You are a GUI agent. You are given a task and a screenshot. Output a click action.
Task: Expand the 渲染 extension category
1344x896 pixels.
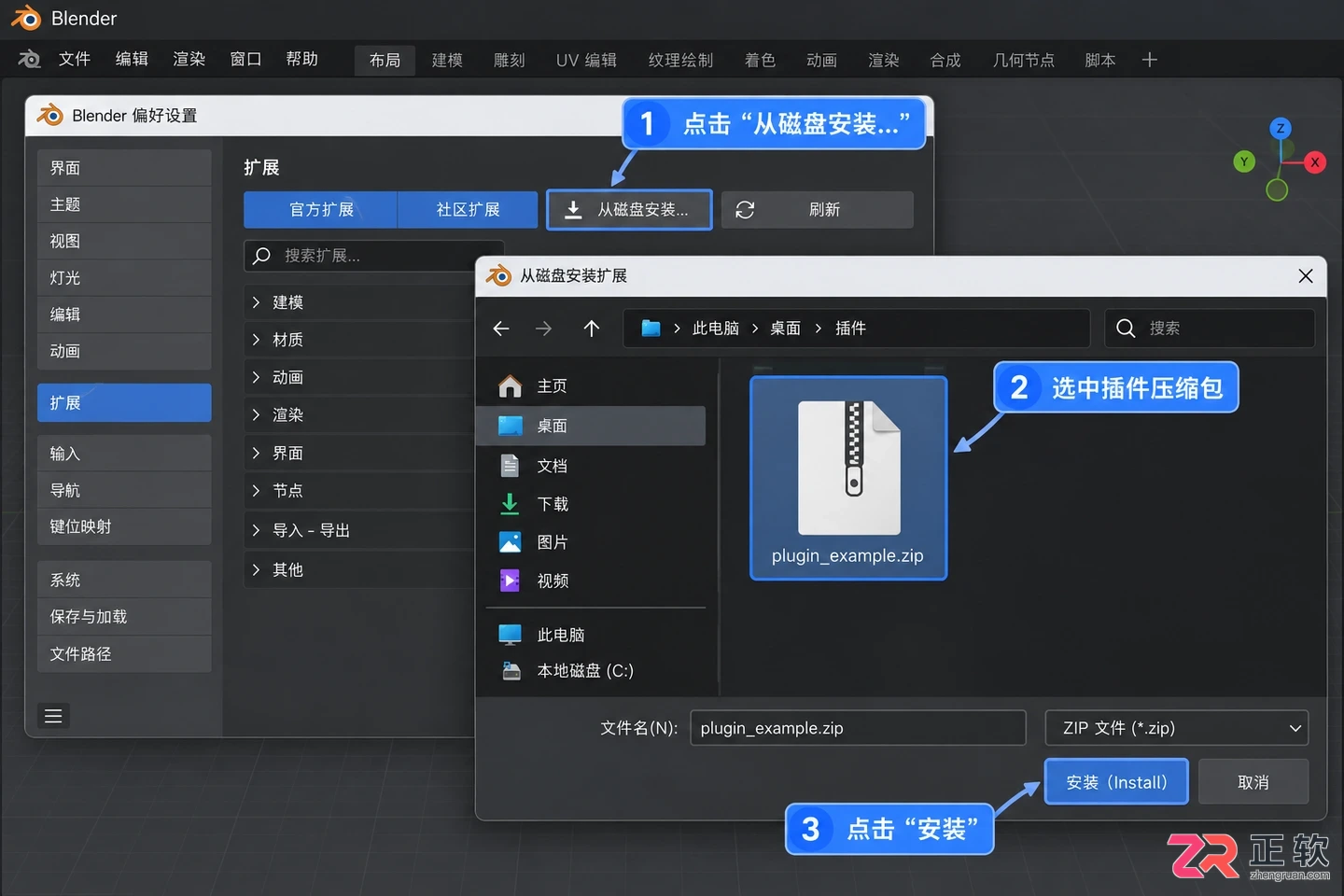(256, 414)
